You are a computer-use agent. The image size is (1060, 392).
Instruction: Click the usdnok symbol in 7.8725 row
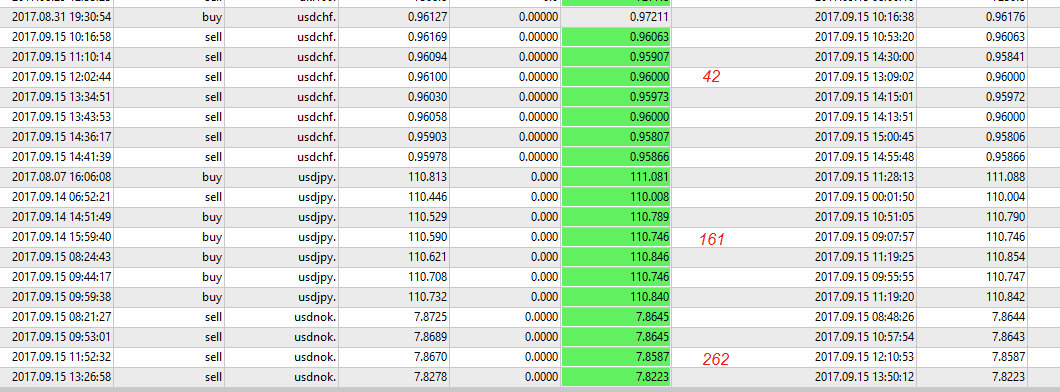pyautogui.click(x=317, y=317)
